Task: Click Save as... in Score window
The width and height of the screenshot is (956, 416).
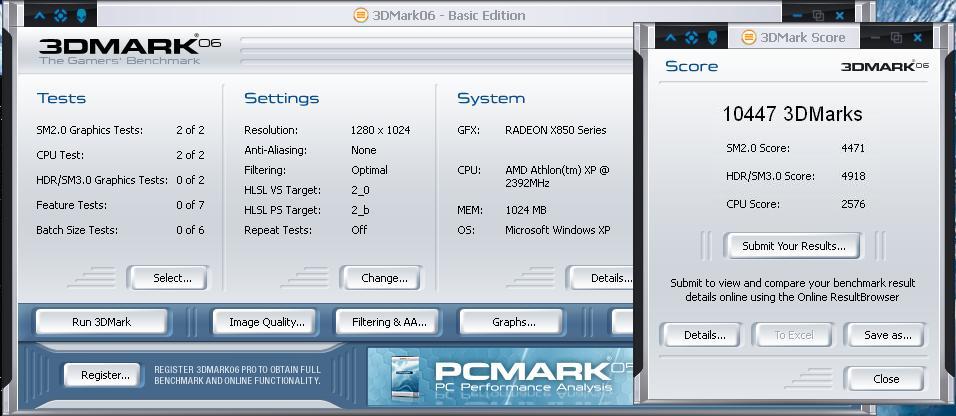Action: 886,335
